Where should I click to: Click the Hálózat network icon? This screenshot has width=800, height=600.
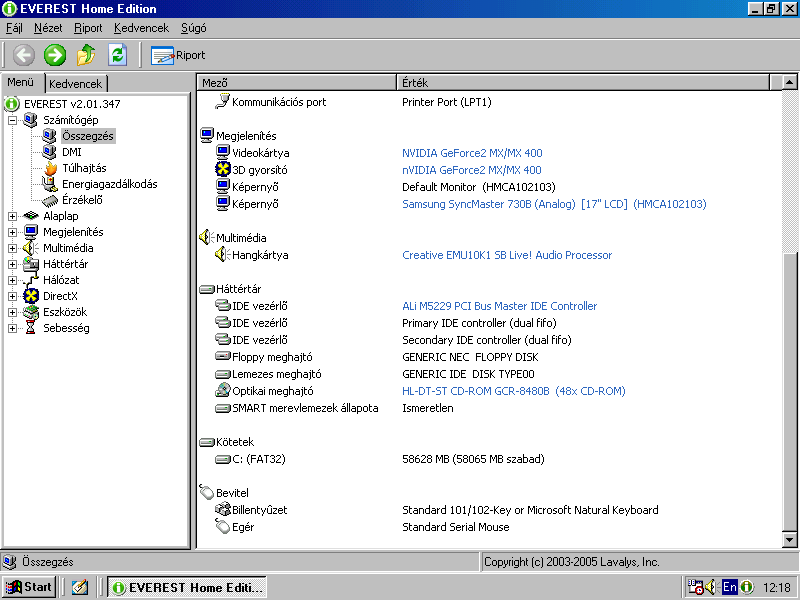click(x=31, y=280)
